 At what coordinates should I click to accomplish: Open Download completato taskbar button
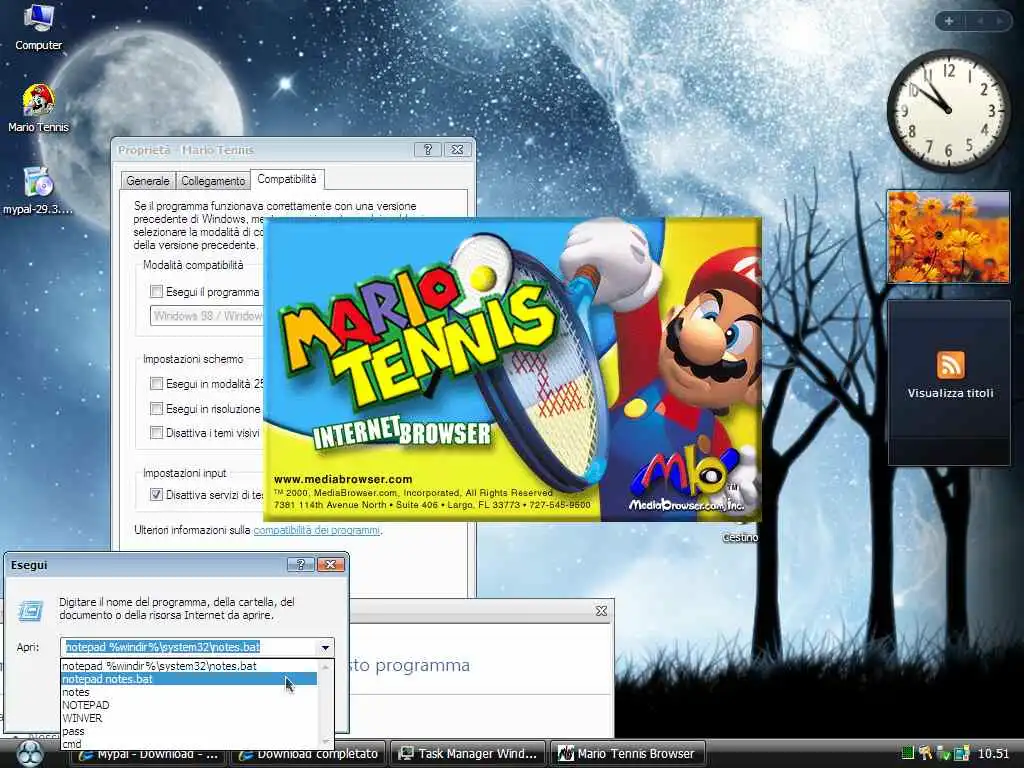click(x=308, y=754)
